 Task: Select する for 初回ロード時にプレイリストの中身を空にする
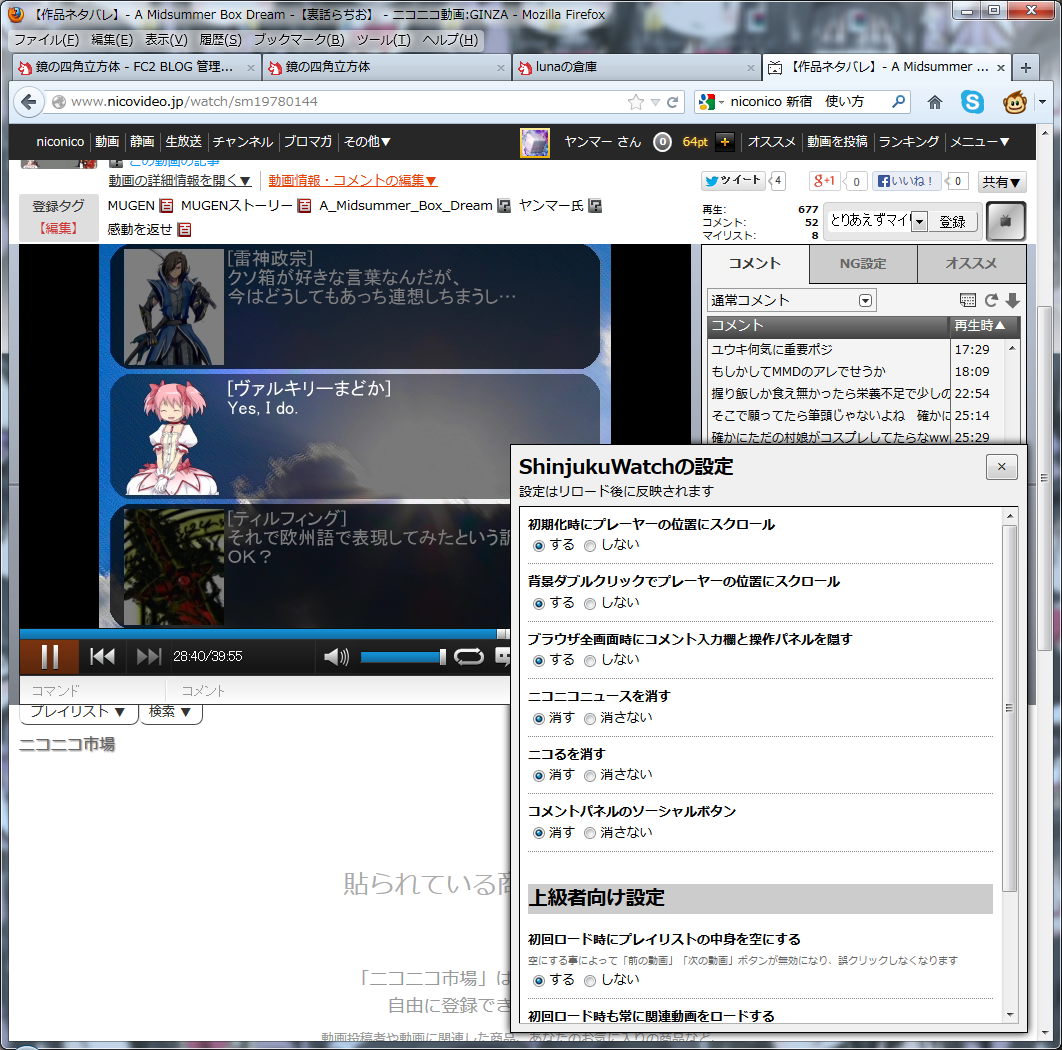click(539, 980)
